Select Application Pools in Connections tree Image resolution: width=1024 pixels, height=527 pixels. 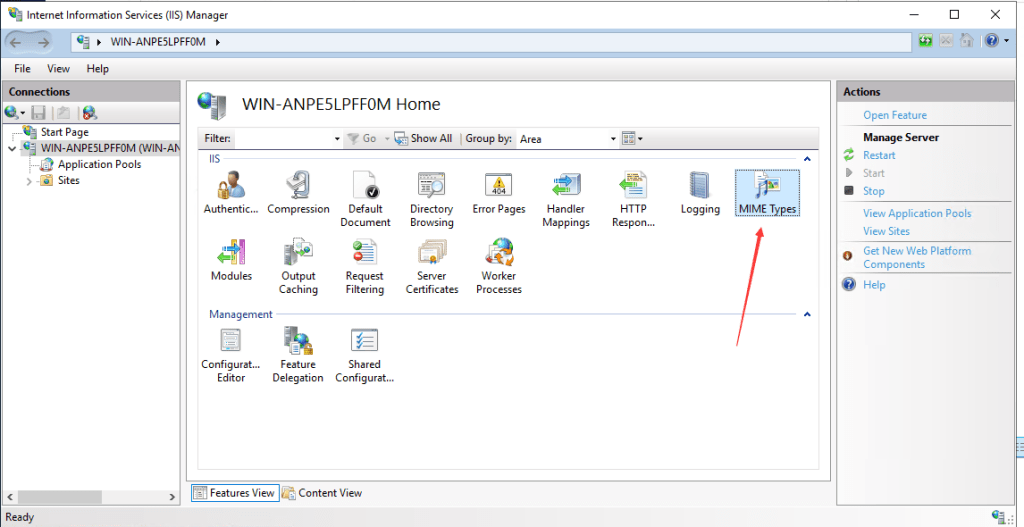(99, 165)
